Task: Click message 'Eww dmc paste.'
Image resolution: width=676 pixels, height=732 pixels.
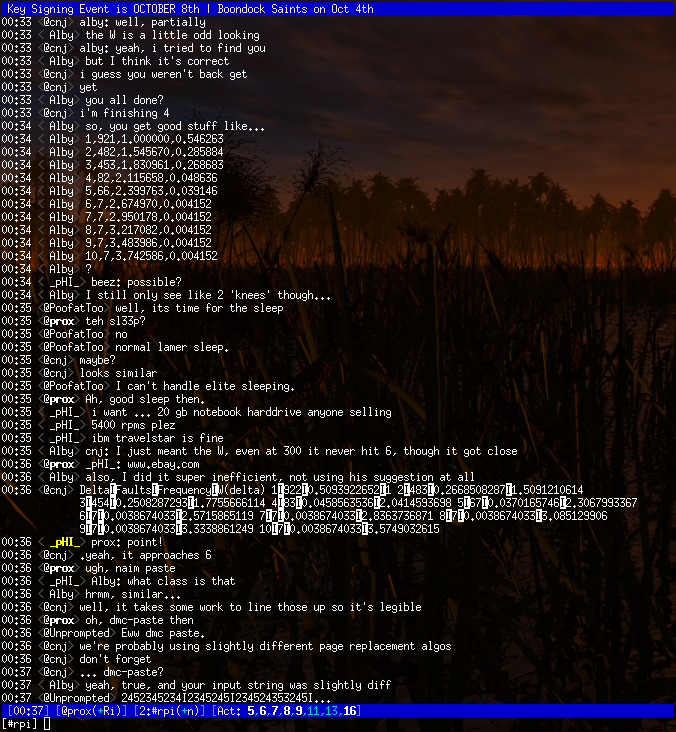Action: click(x=163, y=633)
